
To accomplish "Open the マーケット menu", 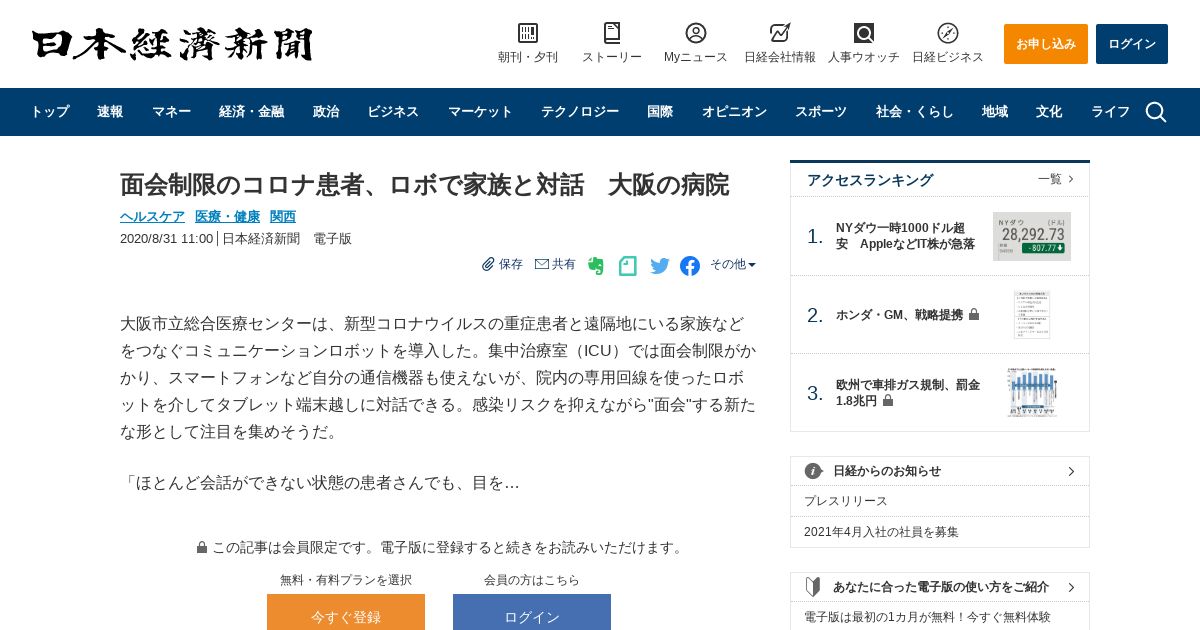I will (480, 112).
